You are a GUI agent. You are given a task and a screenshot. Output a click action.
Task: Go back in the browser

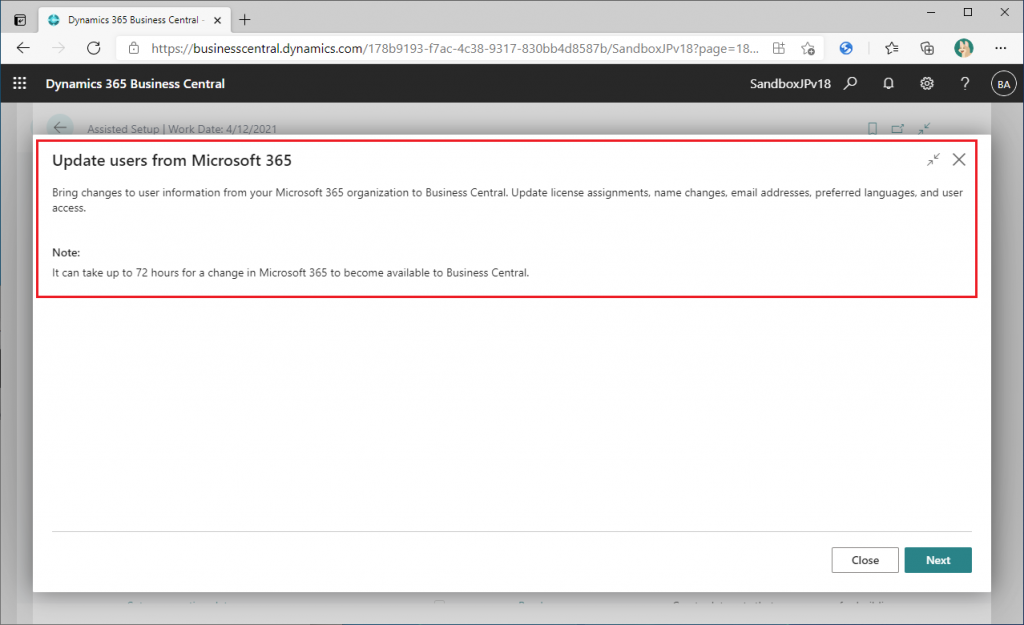(x=24, y=48)
